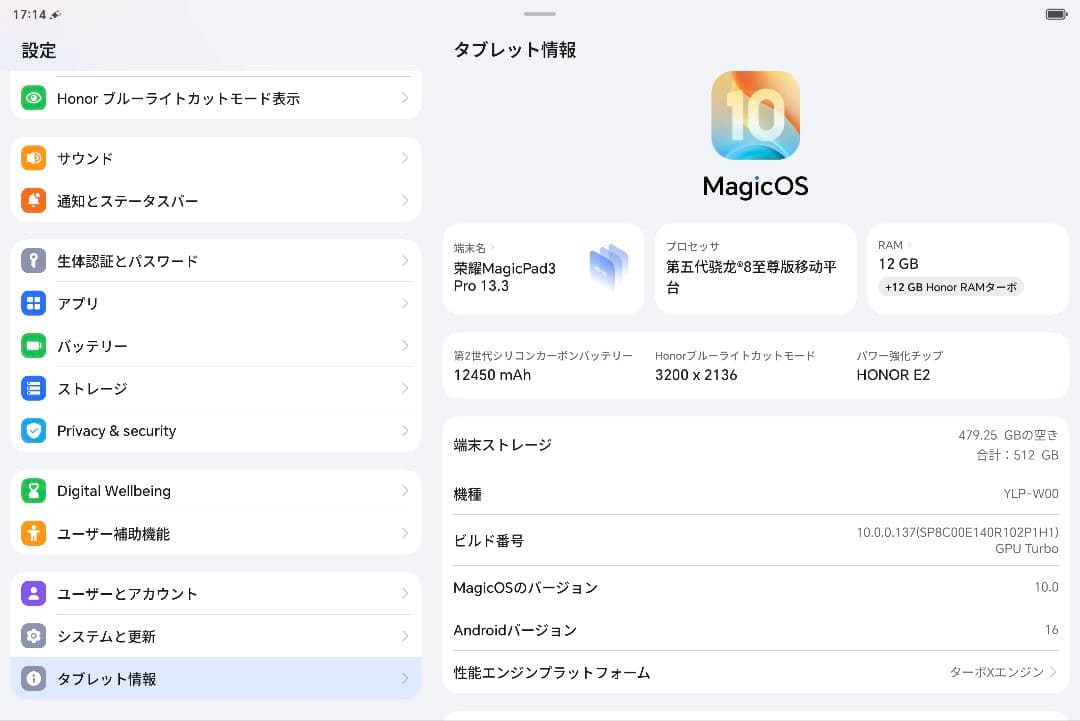Image resolution: width=1080 pixels, height=721 pixels.
Task: Tap the +12 GB Honor RAMターボ badge
Action: (951, 287)
